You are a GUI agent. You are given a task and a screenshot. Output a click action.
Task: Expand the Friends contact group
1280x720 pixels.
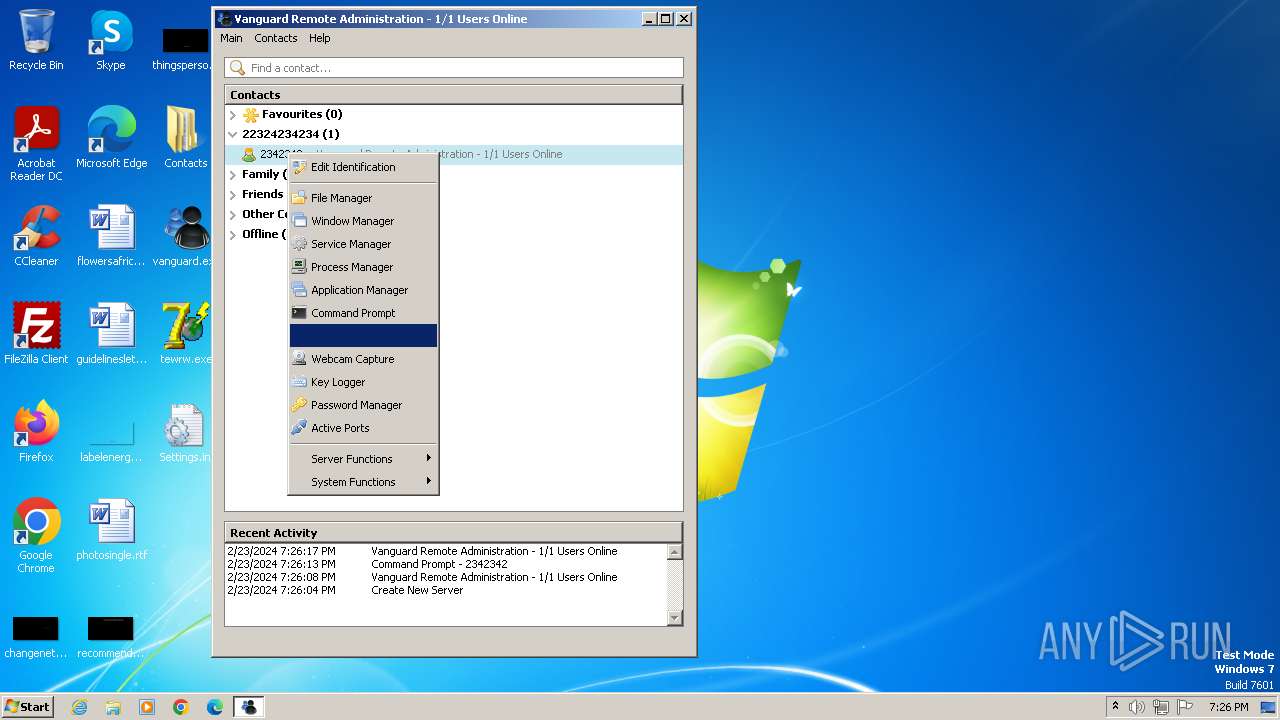[x=233, y=194]
